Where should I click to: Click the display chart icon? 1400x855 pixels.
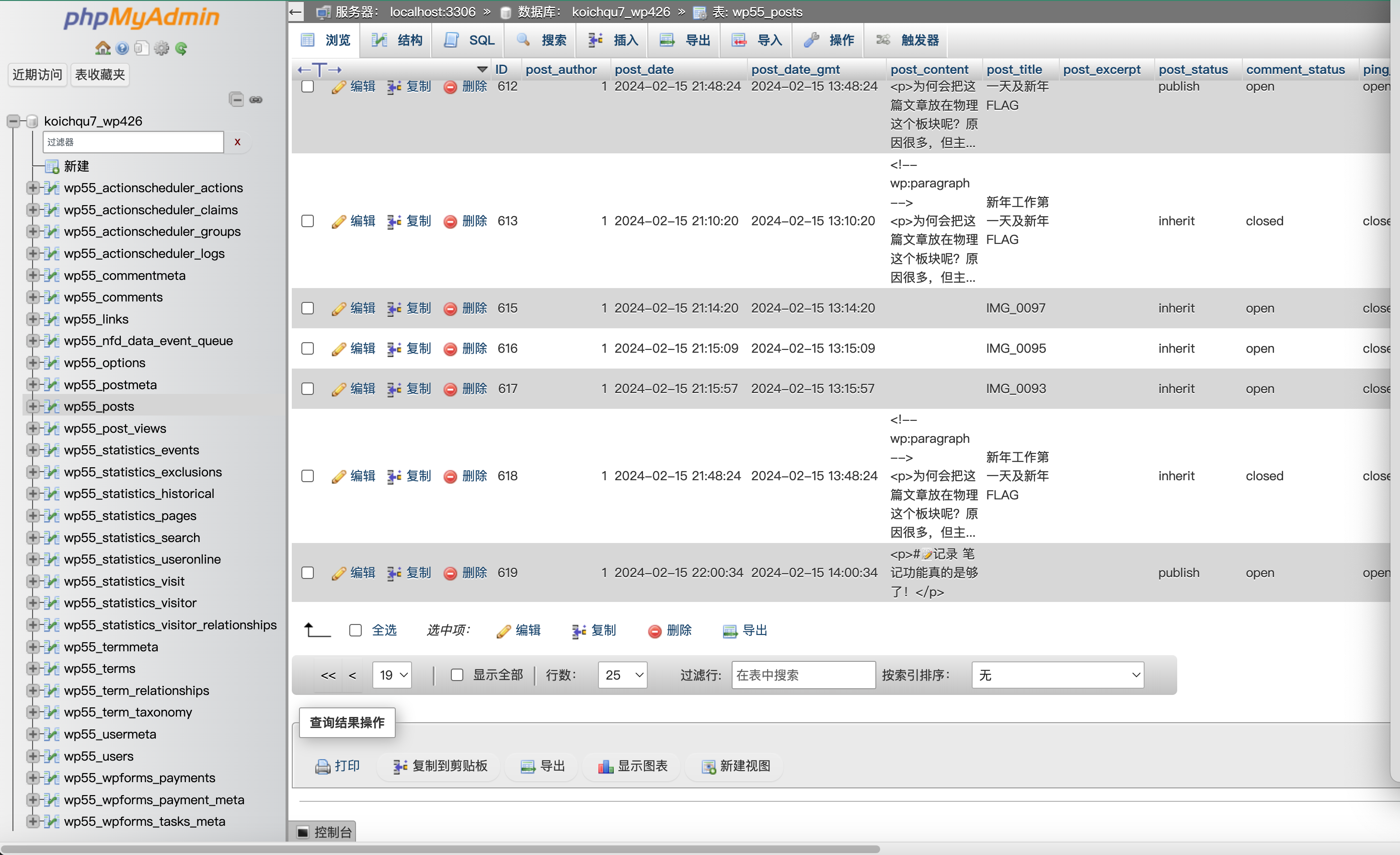[605, 767]
